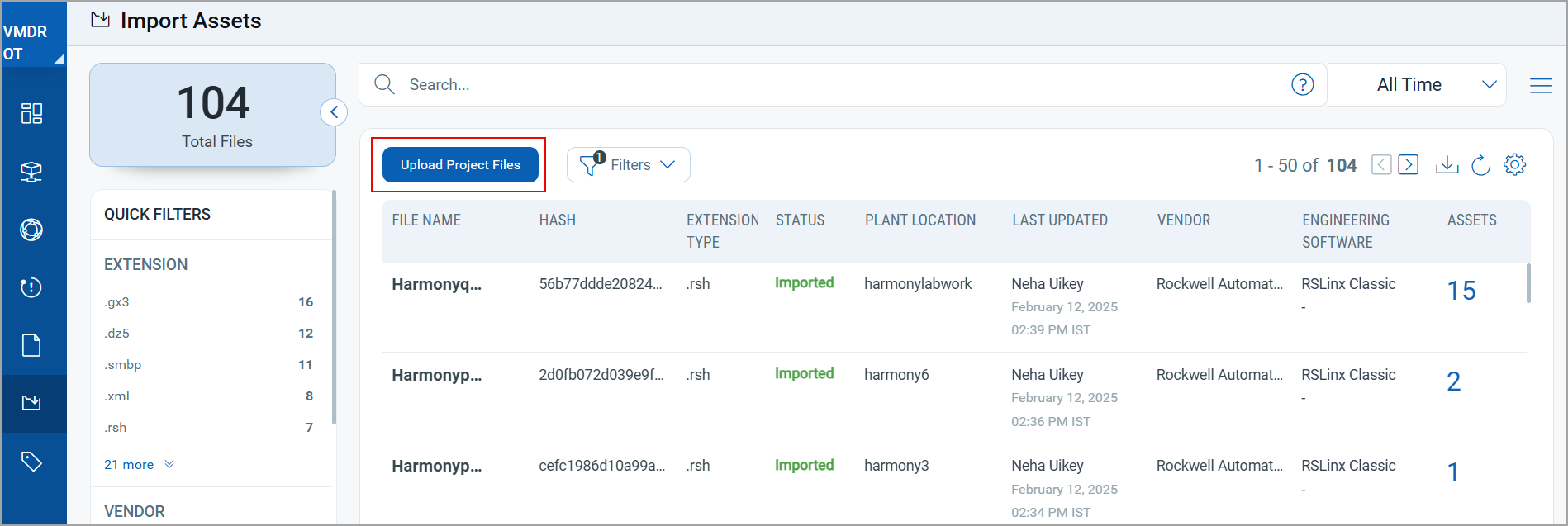Click Upload Project Files button
The image size is (1568, 526).
pos(460,164)
